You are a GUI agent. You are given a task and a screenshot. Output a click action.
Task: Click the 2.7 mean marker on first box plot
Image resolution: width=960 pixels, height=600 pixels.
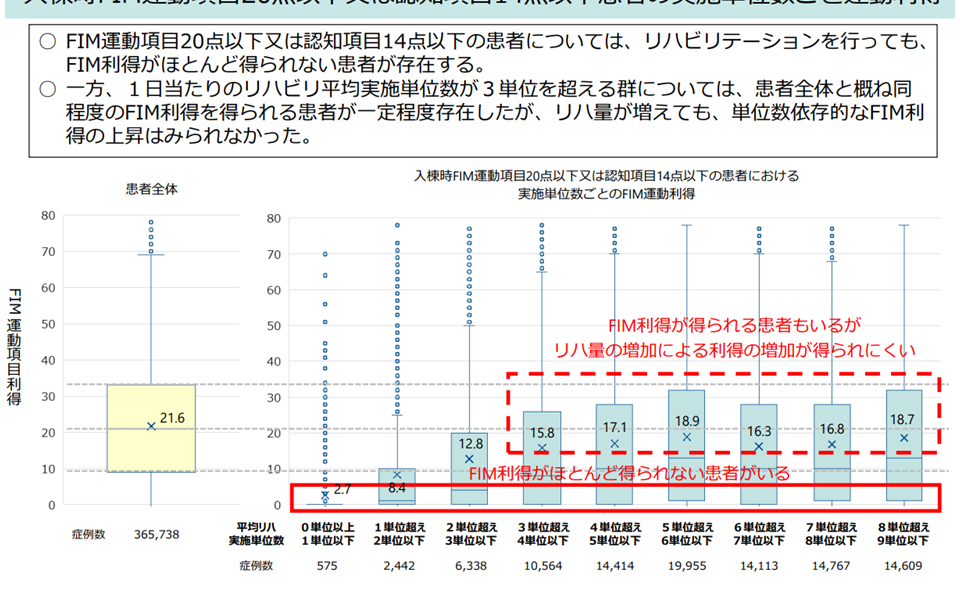(x=324, y=494)
